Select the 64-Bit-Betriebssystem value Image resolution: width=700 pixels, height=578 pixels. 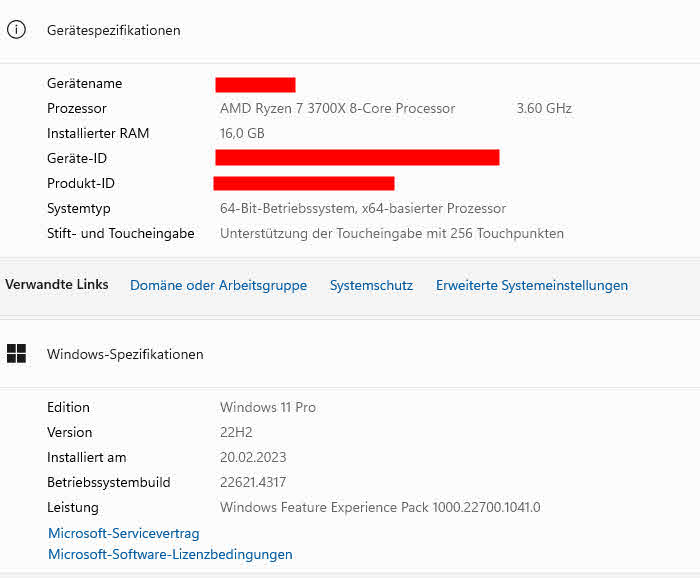click(363, 208)
